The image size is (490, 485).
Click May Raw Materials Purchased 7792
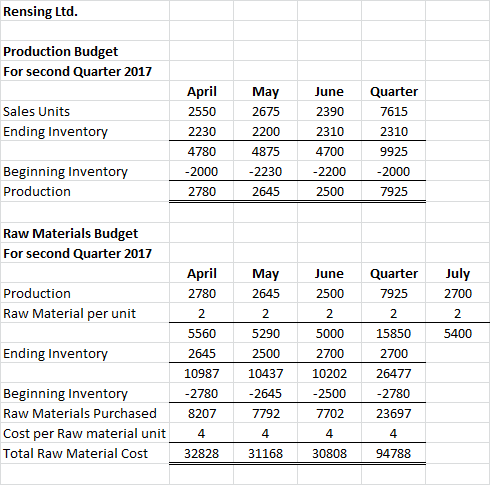point(266,414)
